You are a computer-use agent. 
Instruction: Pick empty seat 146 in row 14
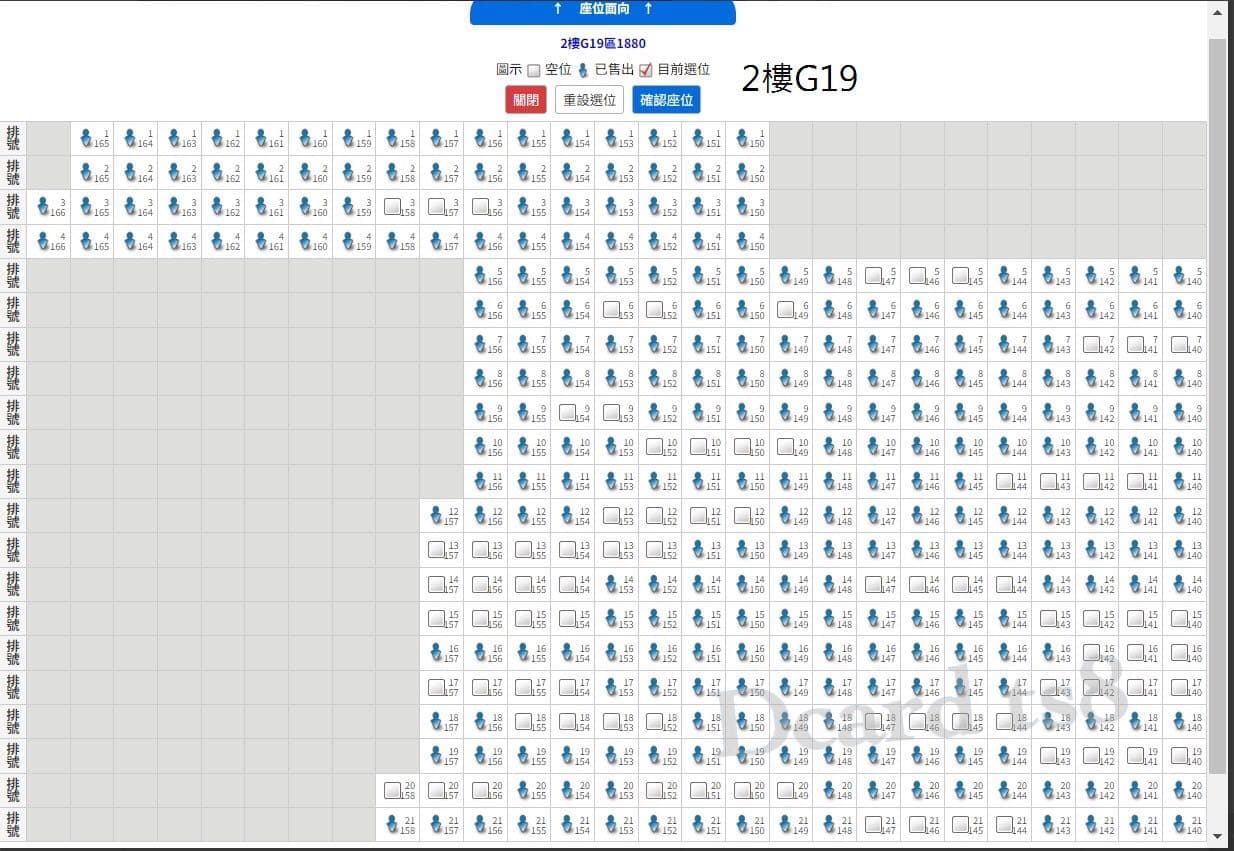point(917,582)
